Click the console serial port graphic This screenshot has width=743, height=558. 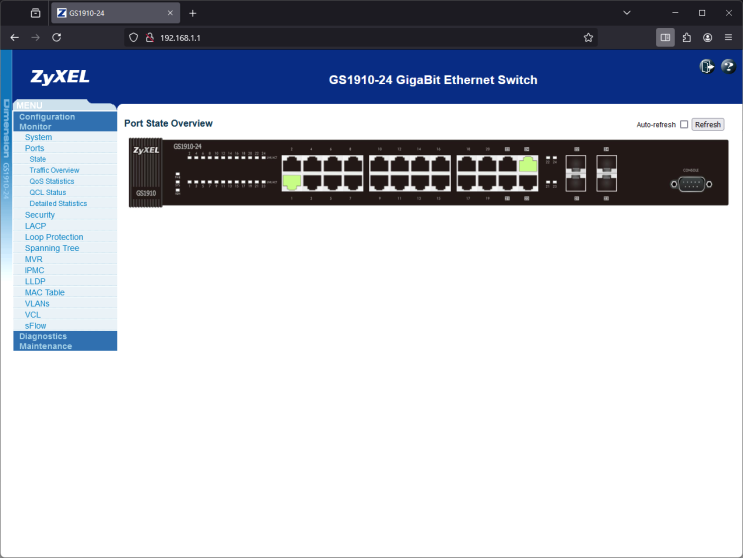pos(691,184)
